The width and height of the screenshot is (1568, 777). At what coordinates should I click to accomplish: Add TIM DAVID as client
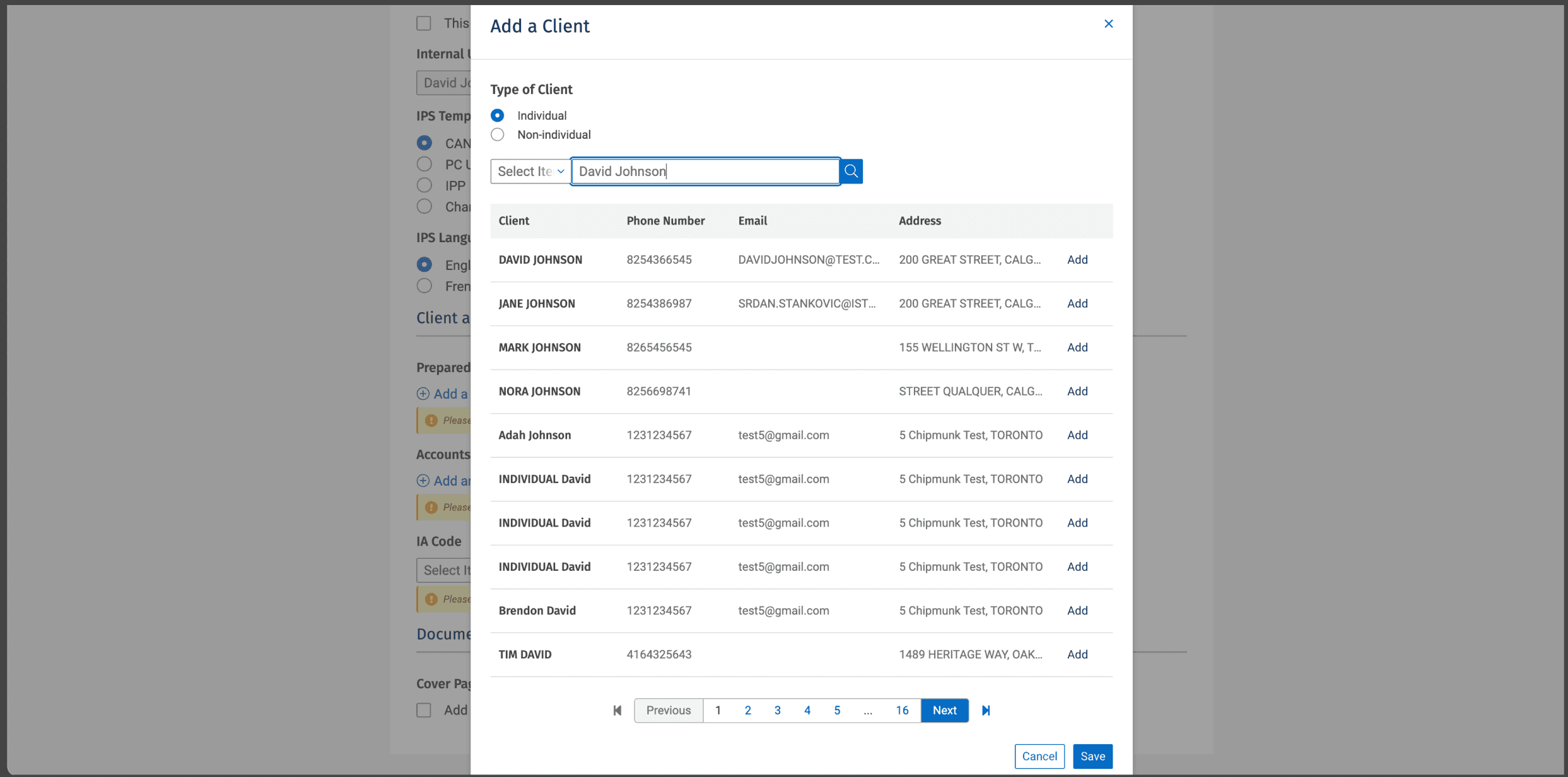point(1077,654)
